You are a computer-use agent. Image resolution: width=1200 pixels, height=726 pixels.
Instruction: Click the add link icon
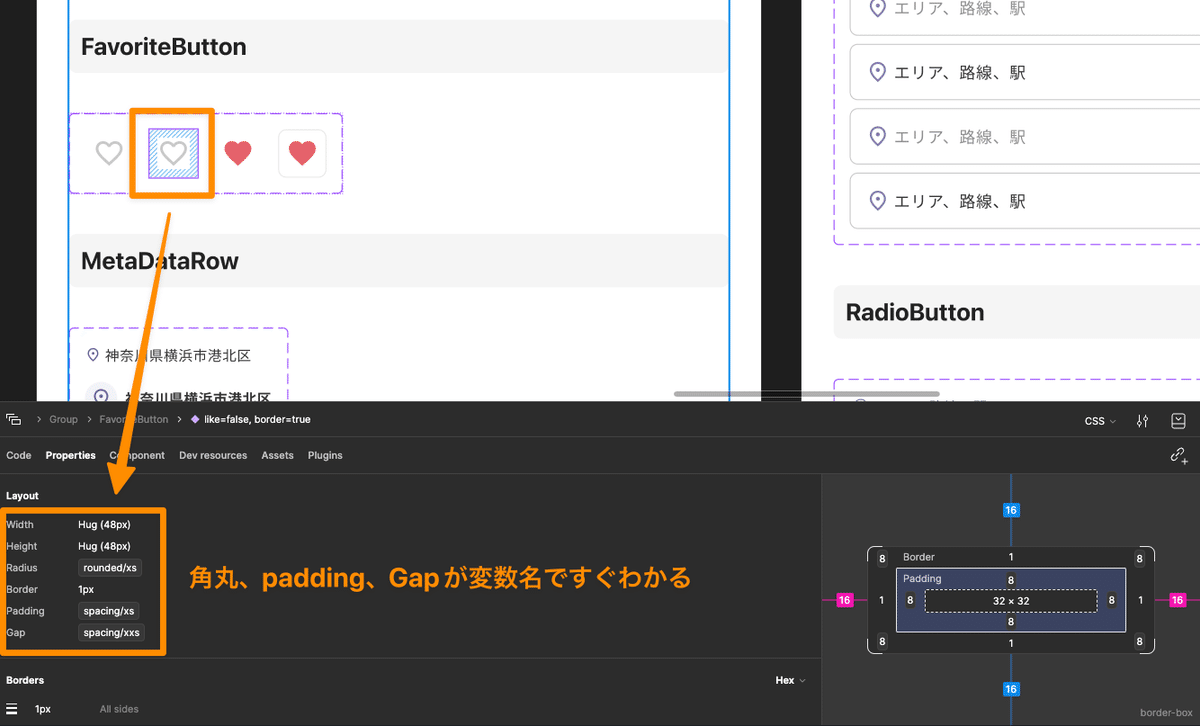pos(1179,455)
